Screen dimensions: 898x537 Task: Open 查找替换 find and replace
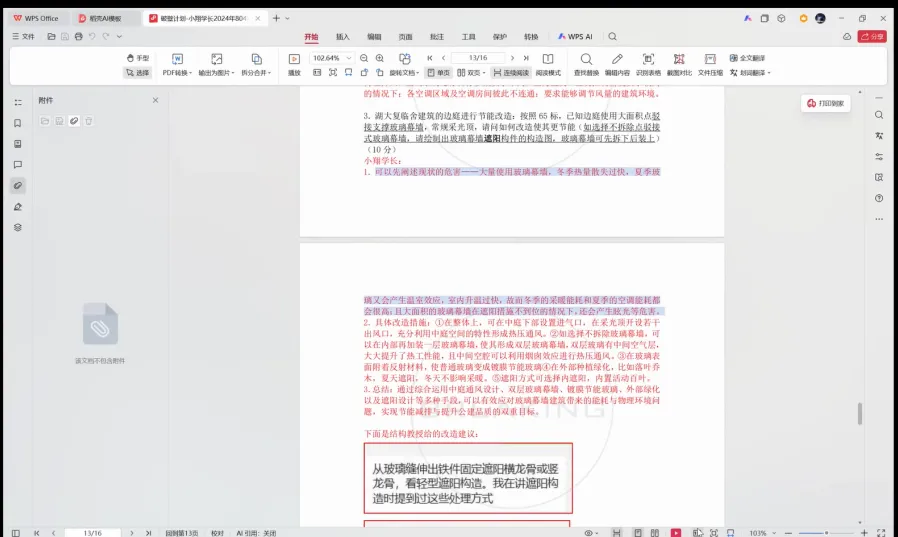tap(586, 65)
